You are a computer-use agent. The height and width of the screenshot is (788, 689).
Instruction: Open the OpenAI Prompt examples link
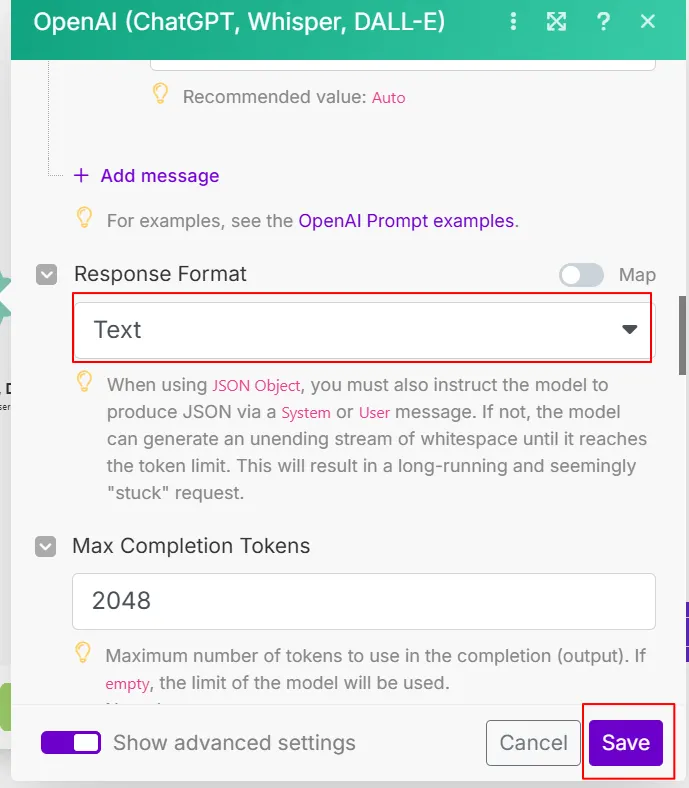click(x=406, y=221)
